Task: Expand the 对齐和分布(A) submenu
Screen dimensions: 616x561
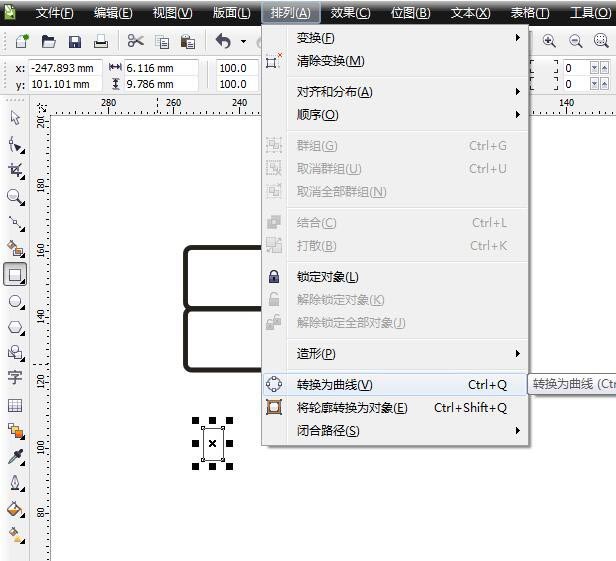Action: [395, 92]
